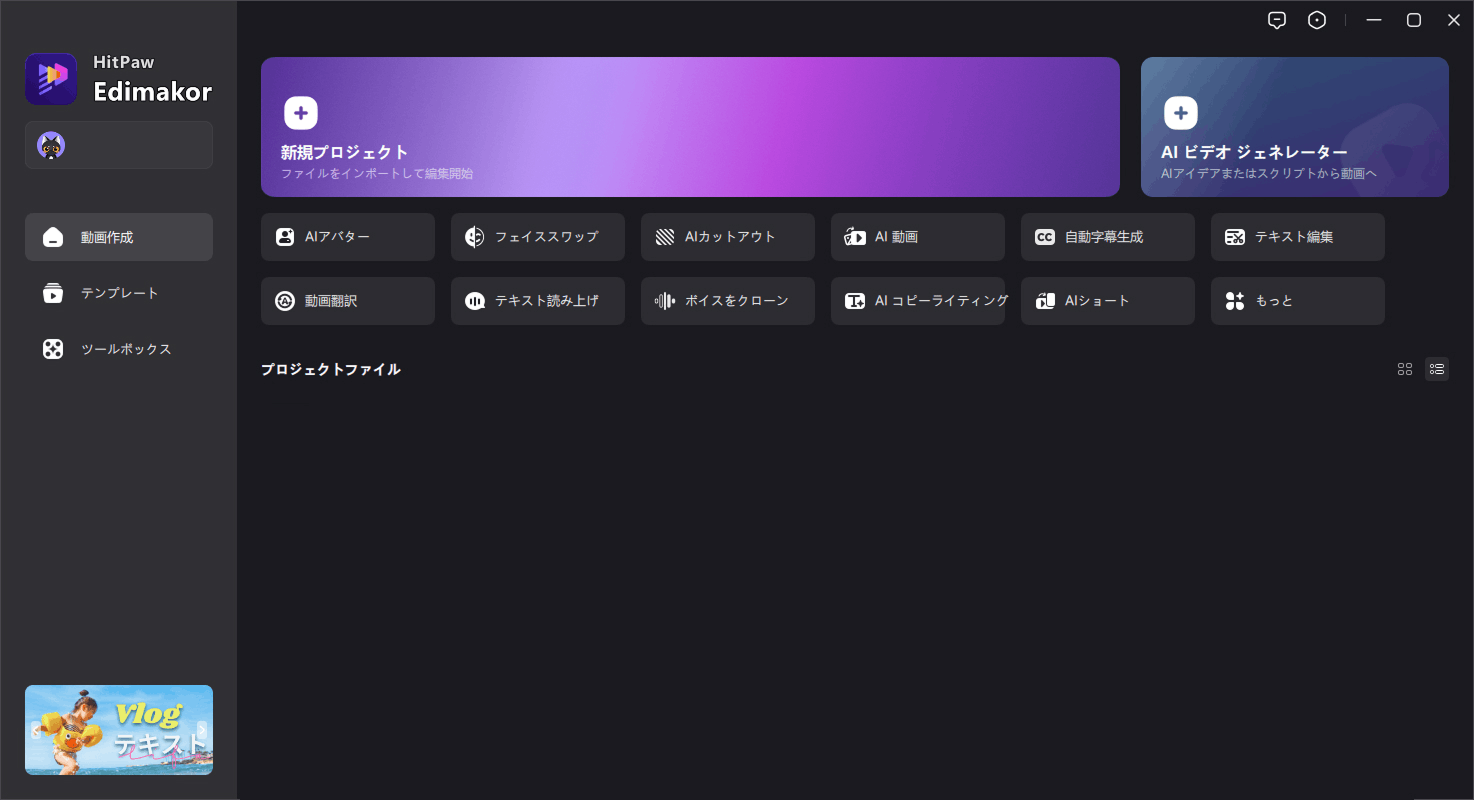Launch AIカットアウト
Viewport: 1474px width, 800px height.
(728, 237)
